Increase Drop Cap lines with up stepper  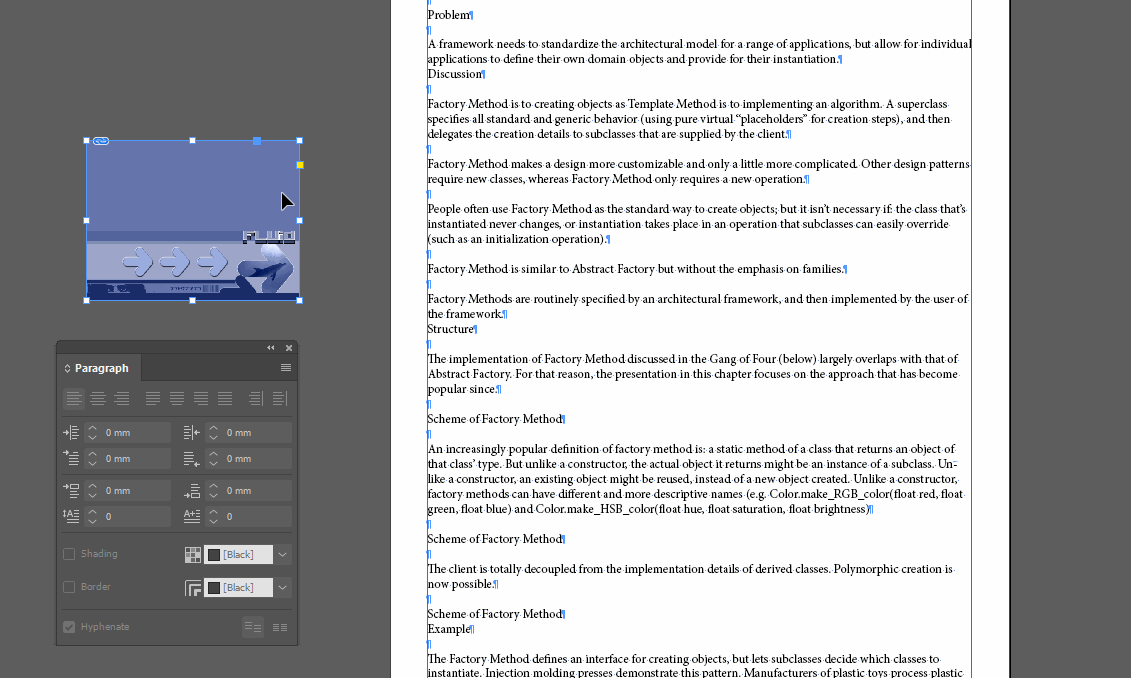coord(92,511)
